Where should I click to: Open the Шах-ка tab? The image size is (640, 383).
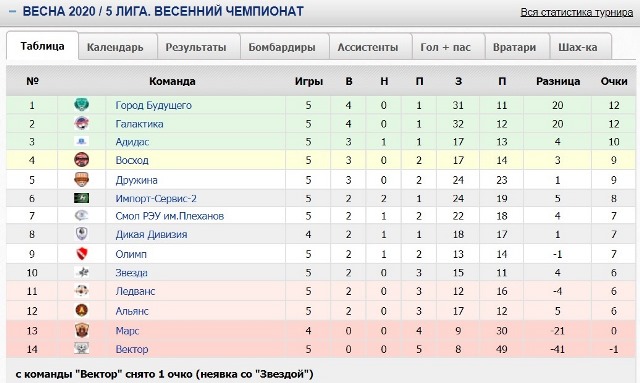(578, 47)
